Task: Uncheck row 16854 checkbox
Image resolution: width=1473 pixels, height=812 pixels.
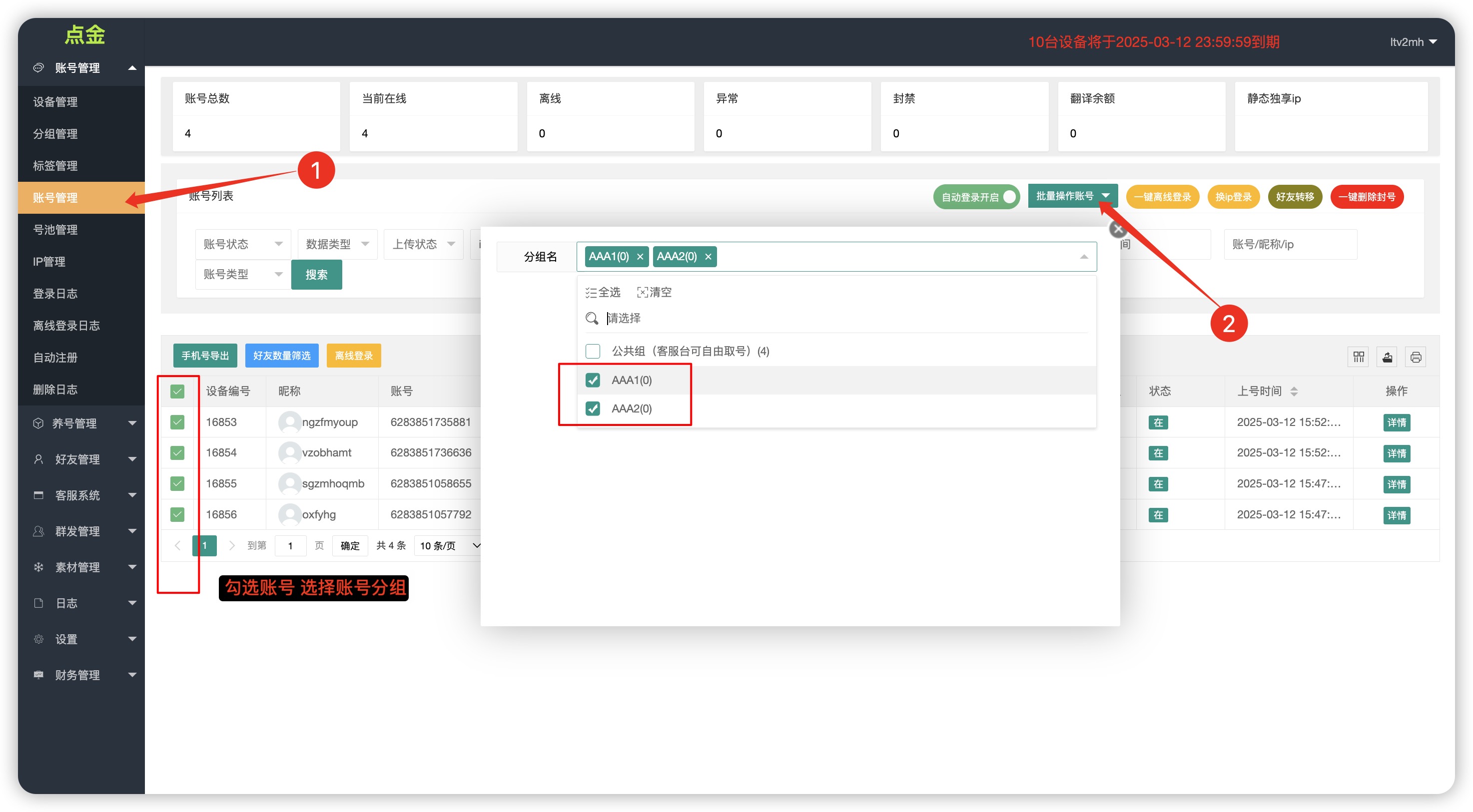Action: pyautogui.click(x=177, y=452)
